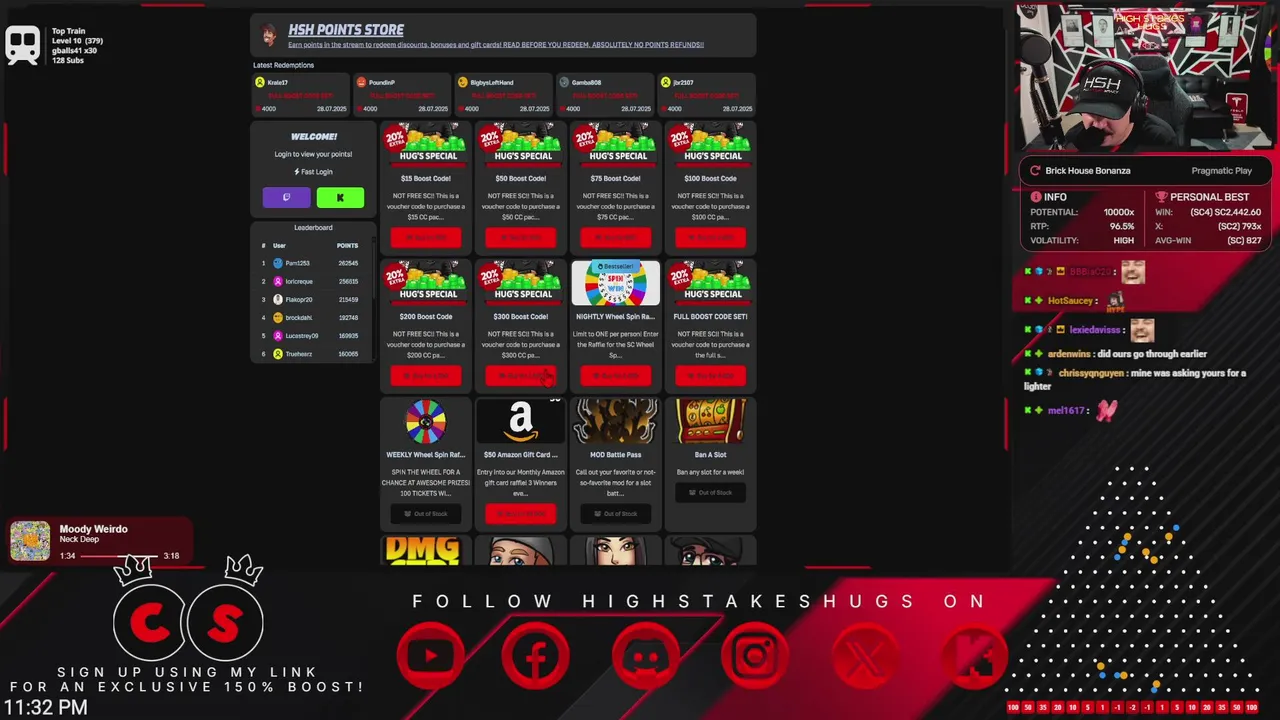The height and width of the screenshot is (720, 1280).
Task: Open the WEEKLY Wheel Spin wheel image
Action: coord(426,421)
